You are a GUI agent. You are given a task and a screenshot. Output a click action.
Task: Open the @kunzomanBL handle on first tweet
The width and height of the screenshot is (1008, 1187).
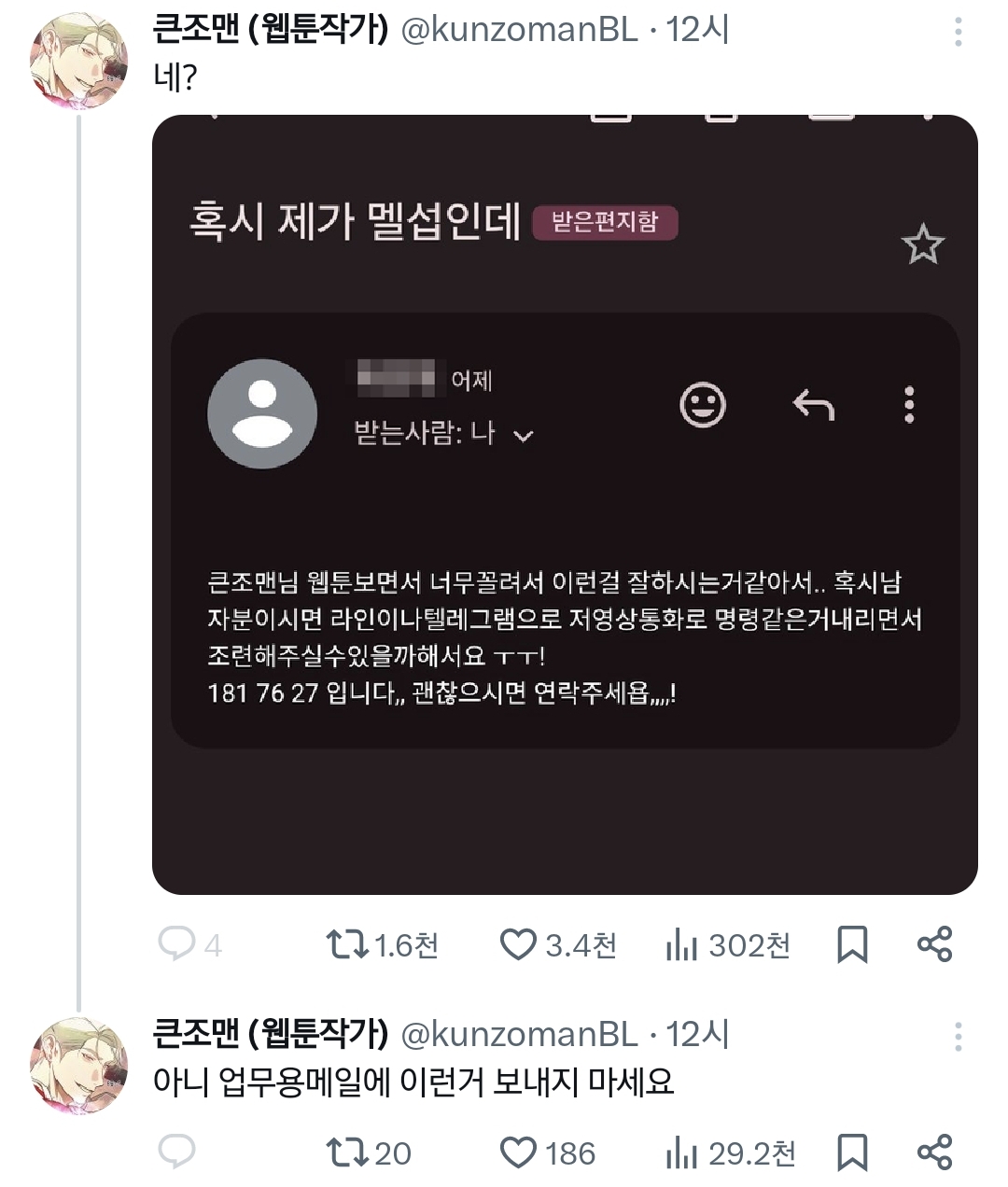pos(519,30)
